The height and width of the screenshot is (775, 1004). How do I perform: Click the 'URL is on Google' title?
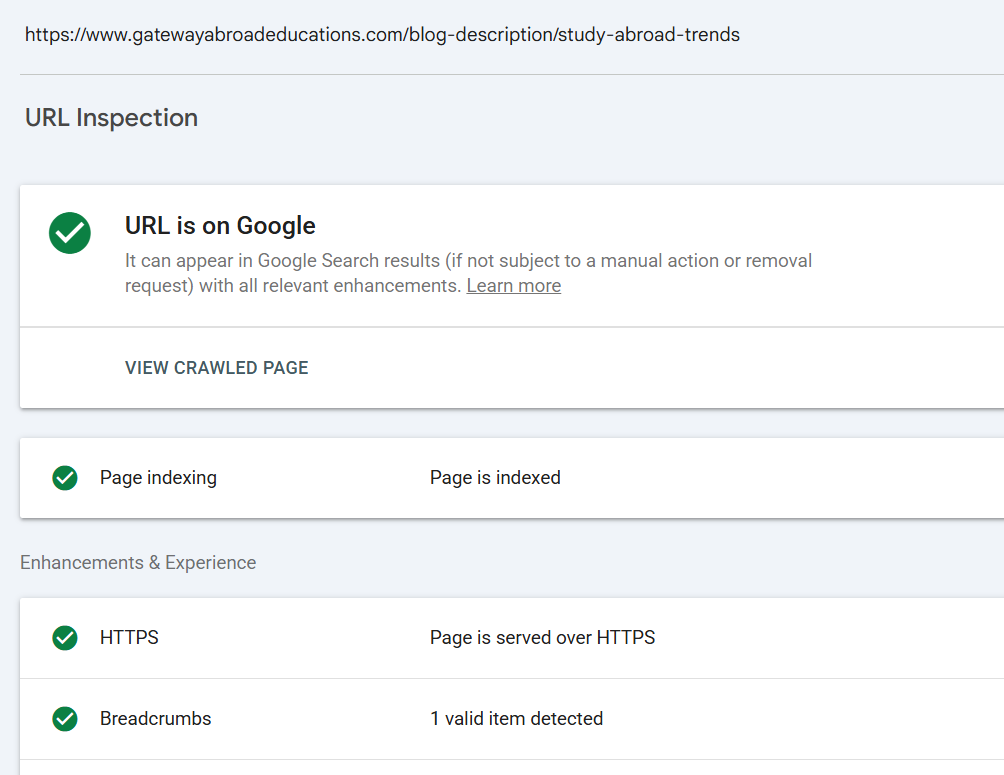click(220, 226)
